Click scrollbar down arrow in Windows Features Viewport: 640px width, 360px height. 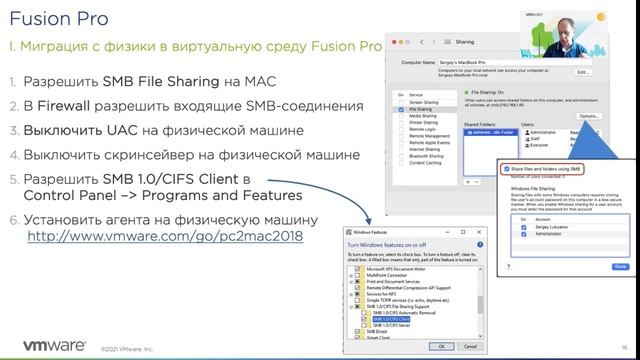480,336
